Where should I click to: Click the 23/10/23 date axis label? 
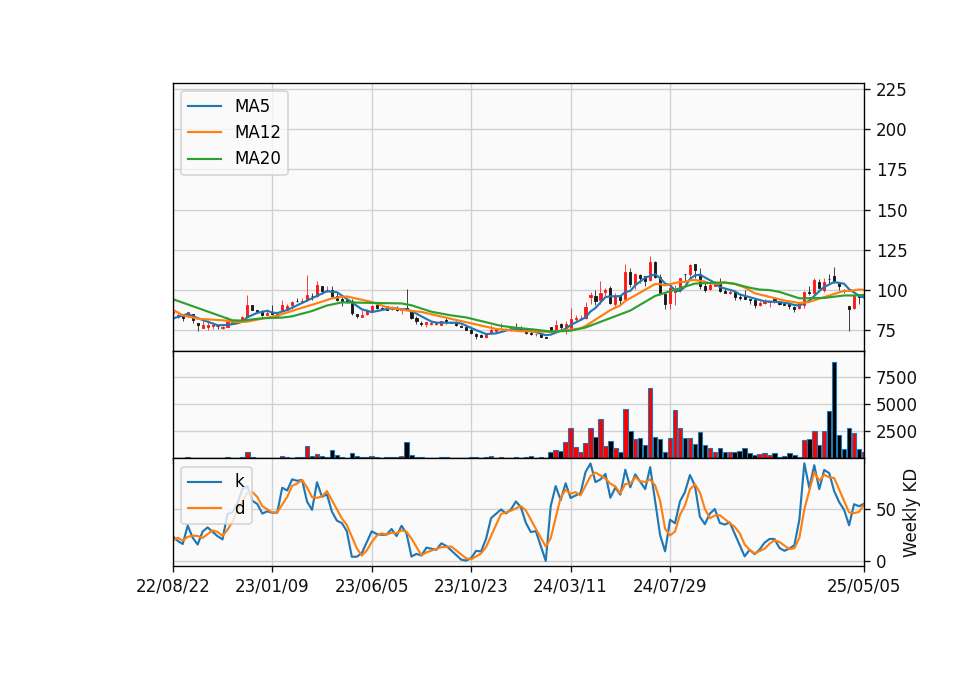pos(471,586)
